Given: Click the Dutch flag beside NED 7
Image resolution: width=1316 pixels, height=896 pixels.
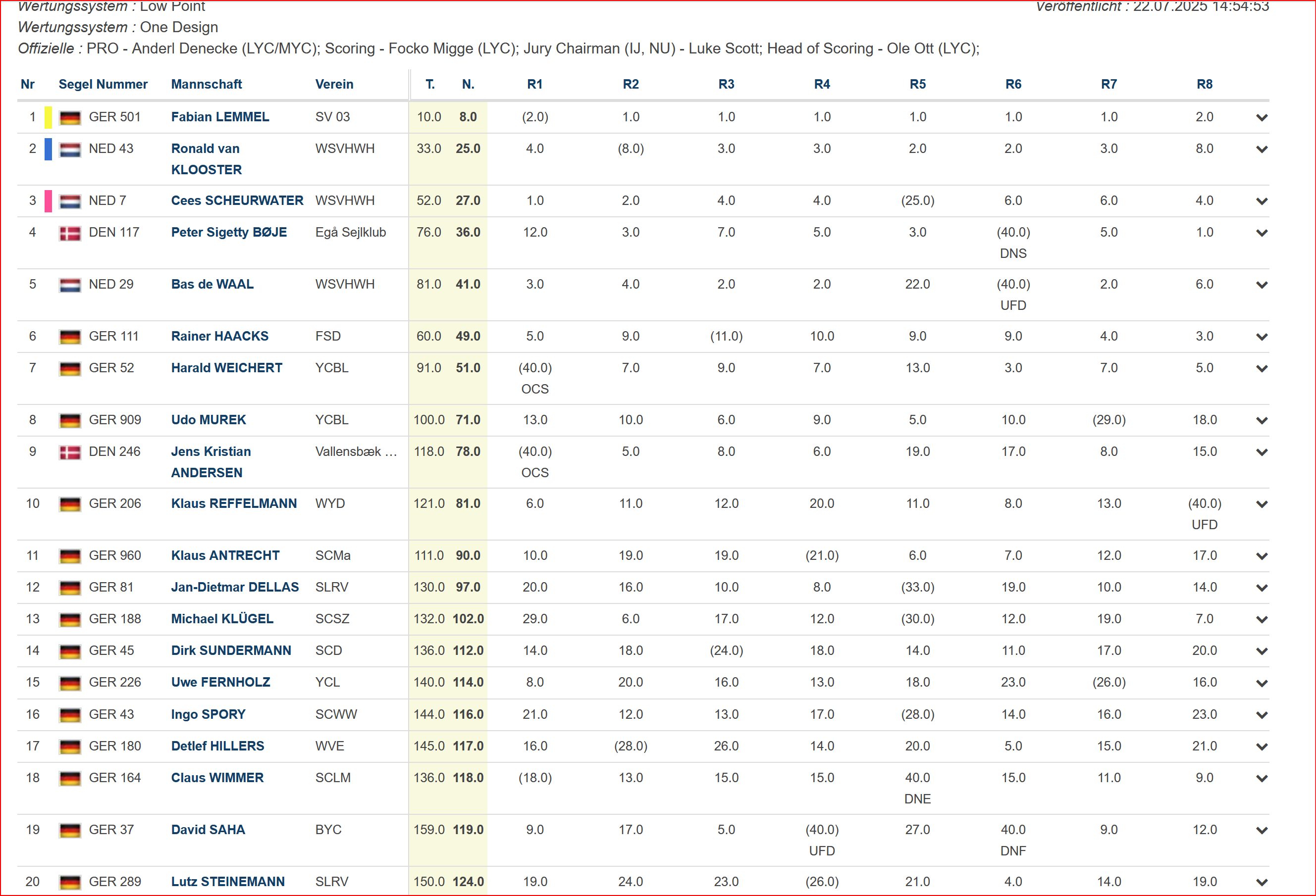Looking at the screenshot, I should click(x=70, y=201).
